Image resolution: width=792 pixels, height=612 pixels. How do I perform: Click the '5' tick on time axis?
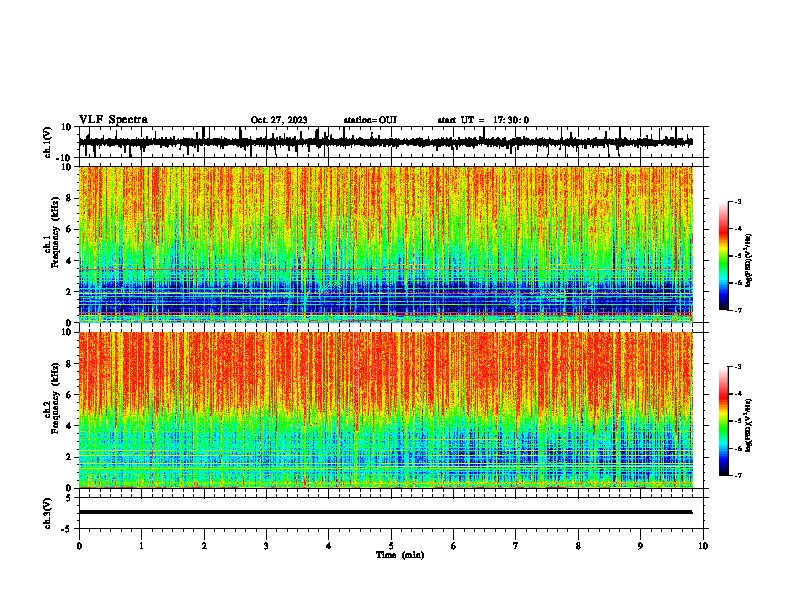coord(391,546)
